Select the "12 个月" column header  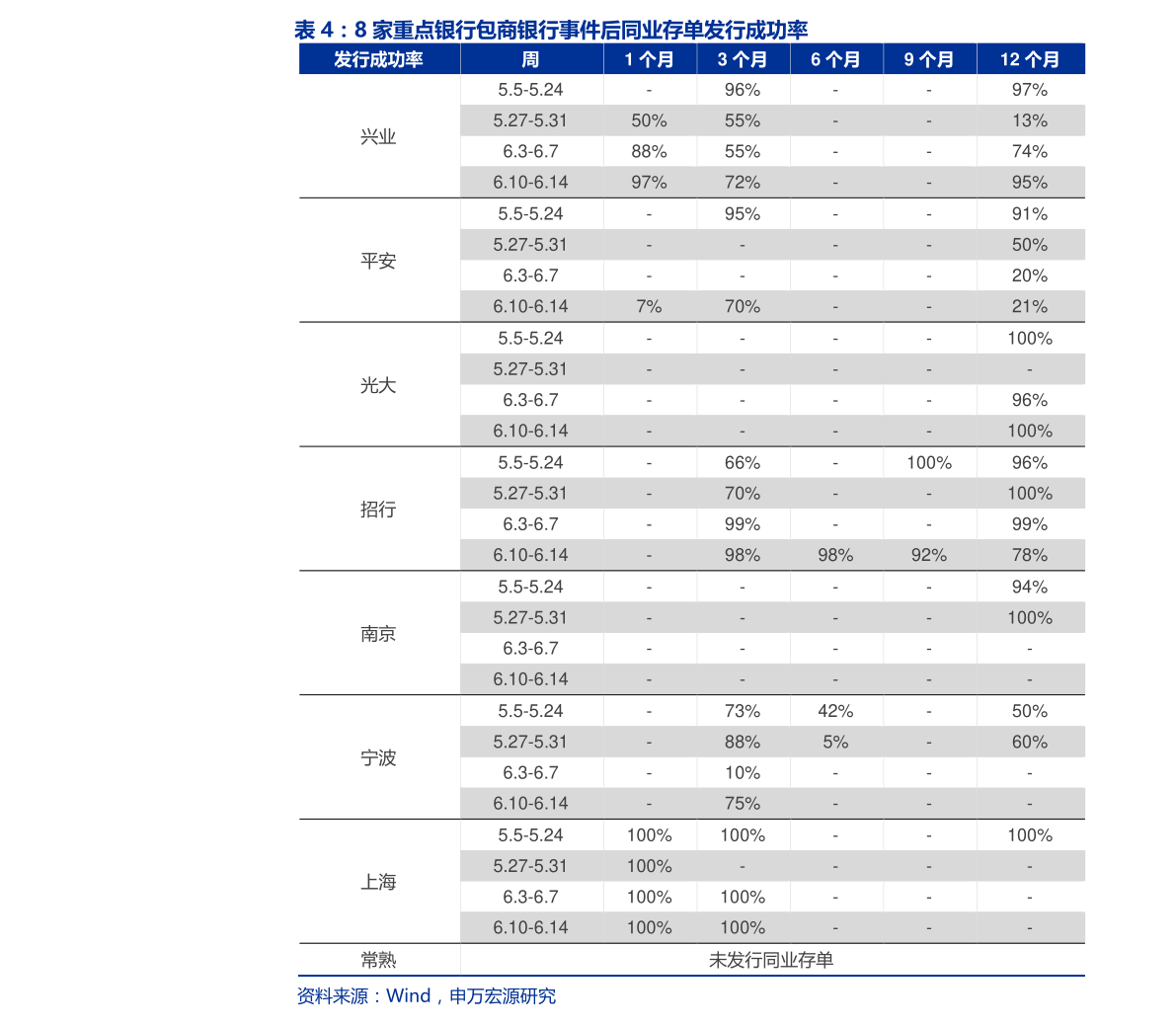click(1030, 59)
